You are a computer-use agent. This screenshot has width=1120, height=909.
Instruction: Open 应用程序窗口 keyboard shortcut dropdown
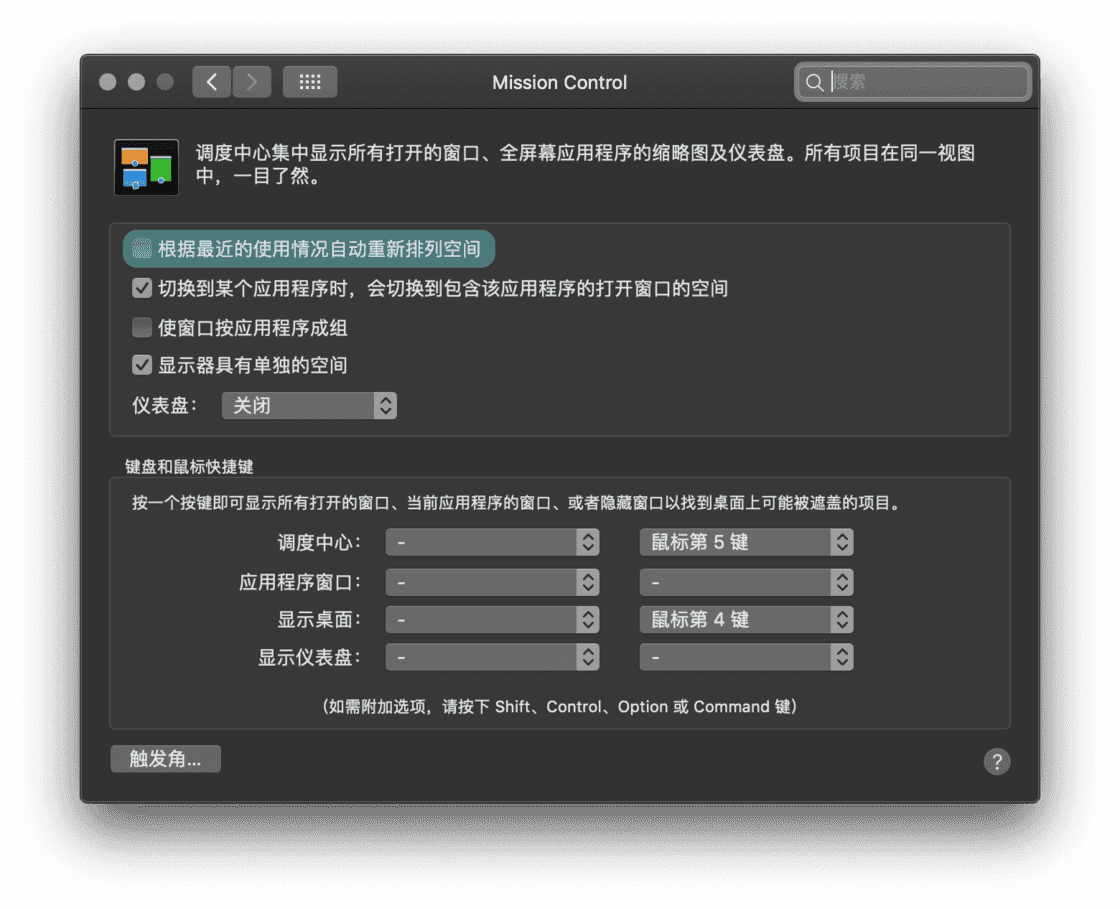(492, 582)
